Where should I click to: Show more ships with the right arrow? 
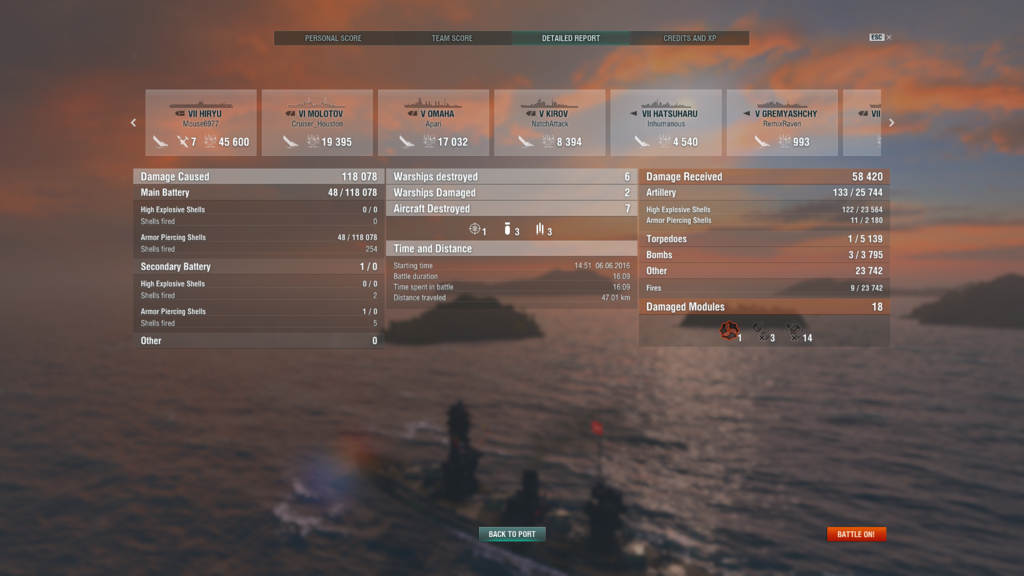(891, 122)
